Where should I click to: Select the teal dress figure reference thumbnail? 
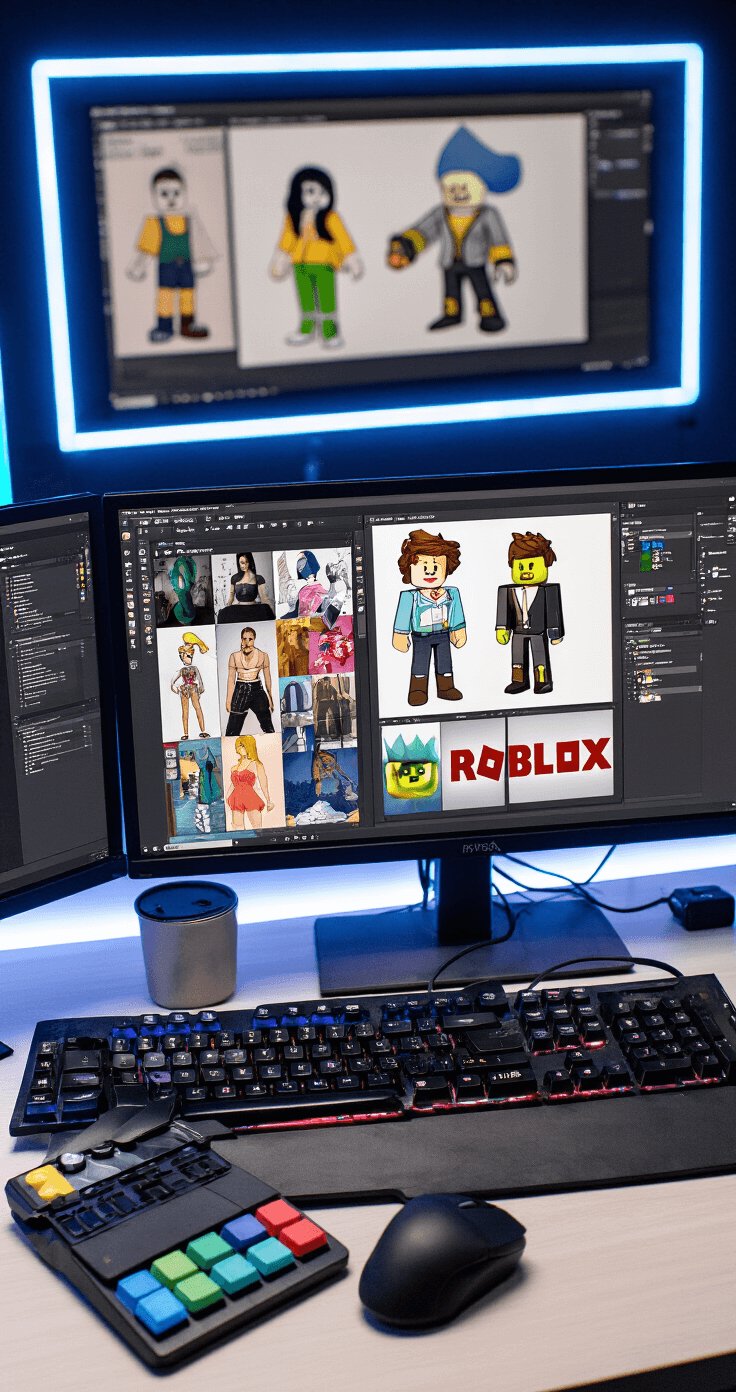click(x=195, y=786)
